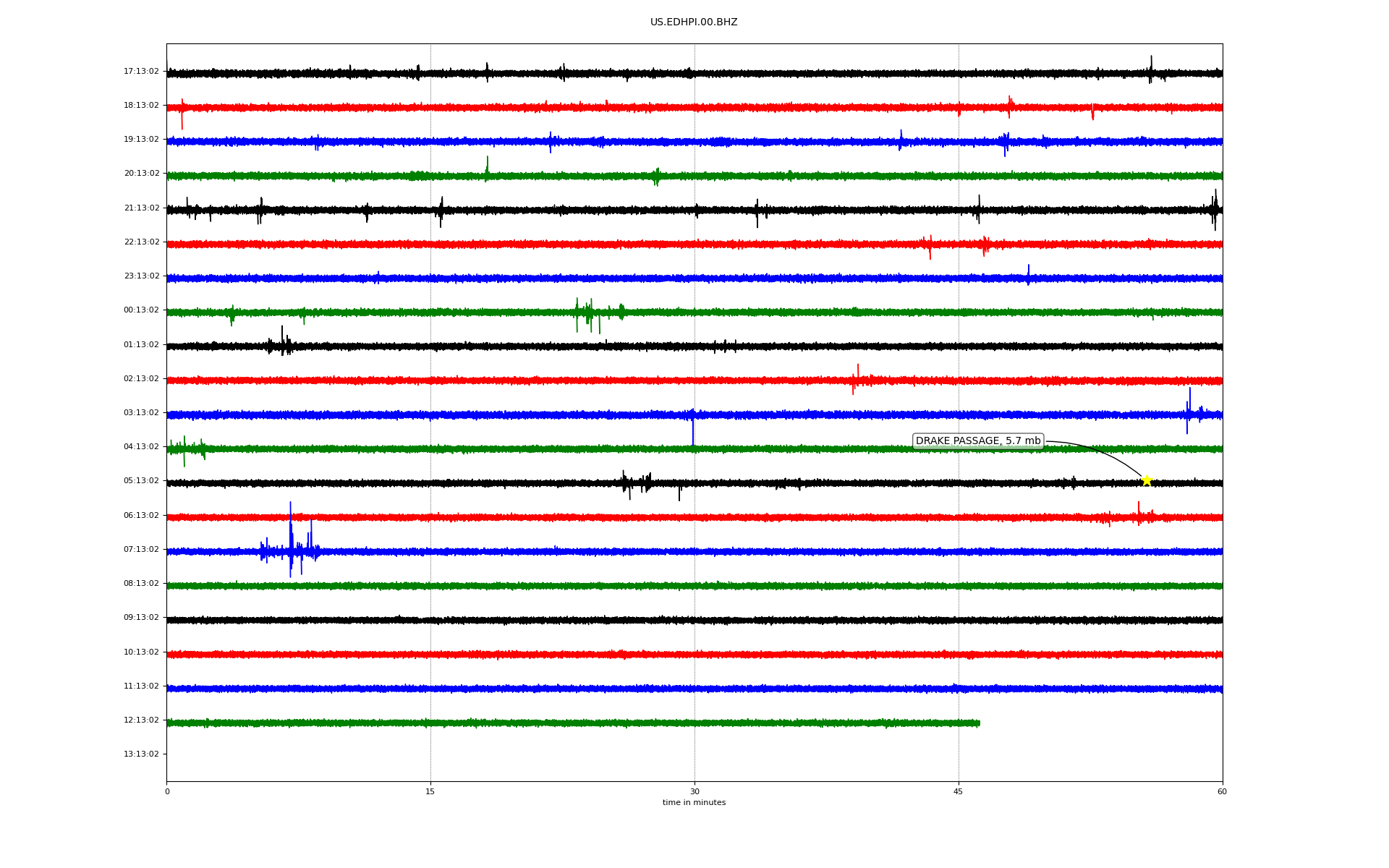Click the x-axis tick label 30
This screenshot has height=868, width=1389.
click(694, 791)
